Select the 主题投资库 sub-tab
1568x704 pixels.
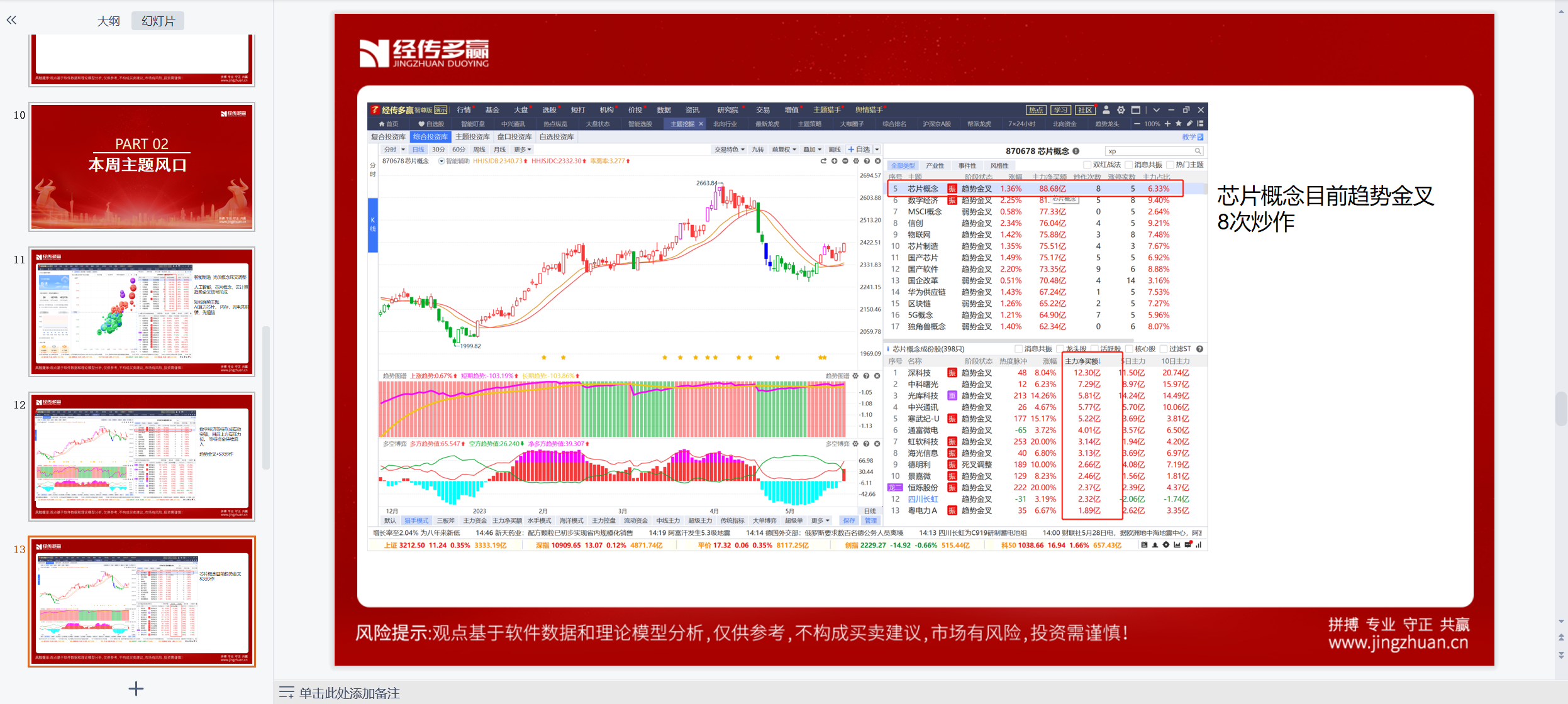coord(472,136)
